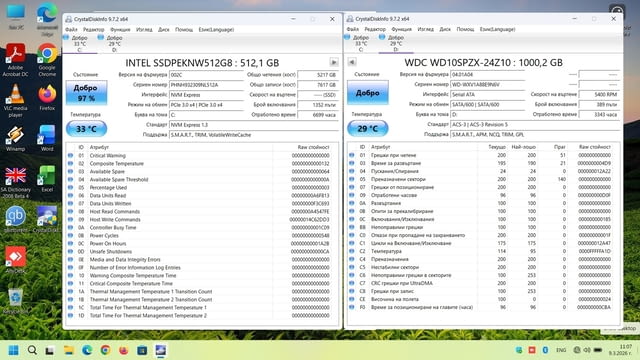Select 'Data Units Written' attribute row
Screen dimensions: 640x360
(x=202, y=204)
